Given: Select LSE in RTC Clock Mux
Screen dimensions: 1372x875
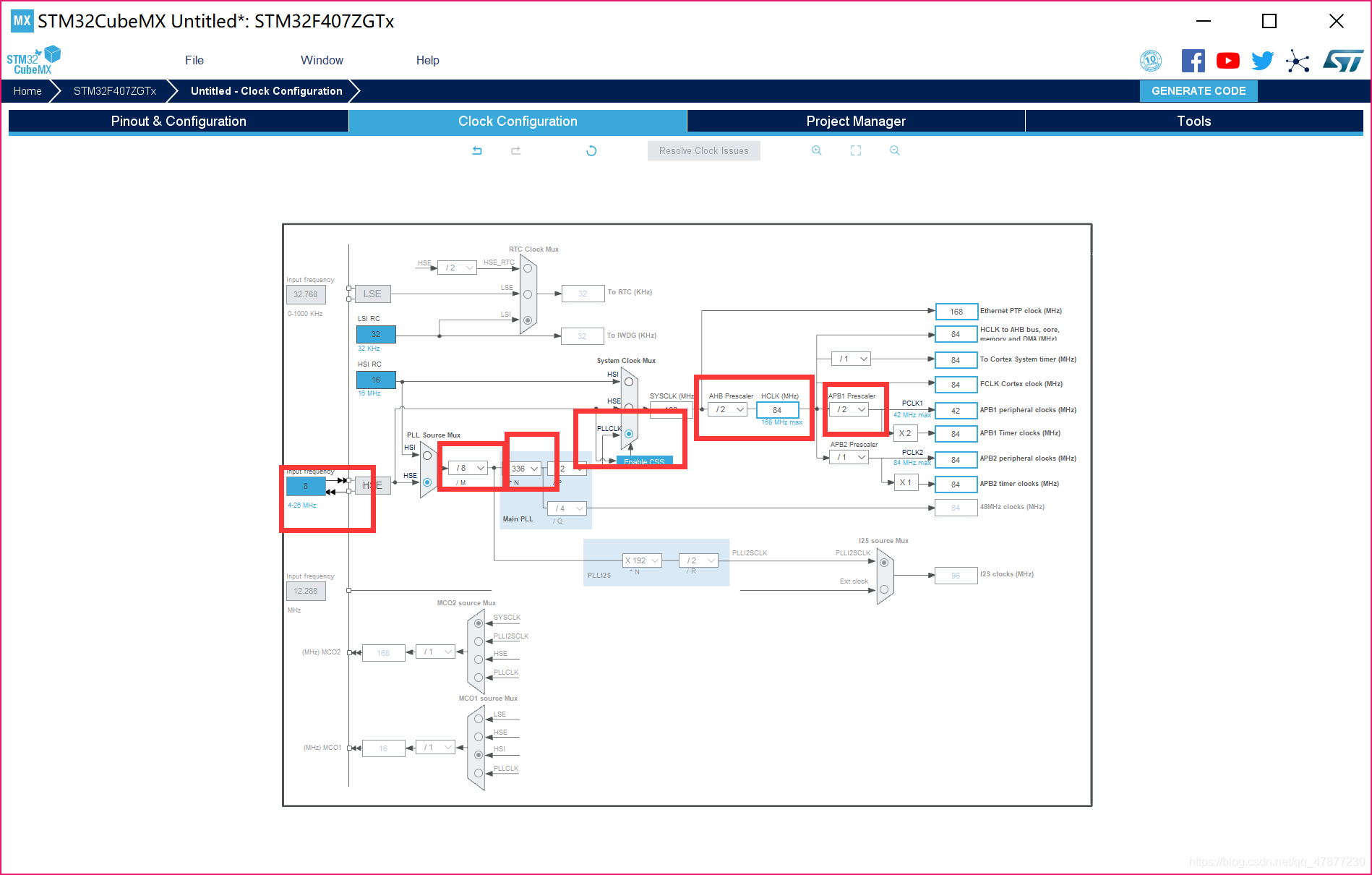Looking at the screenshot, I should pos(528,294).
